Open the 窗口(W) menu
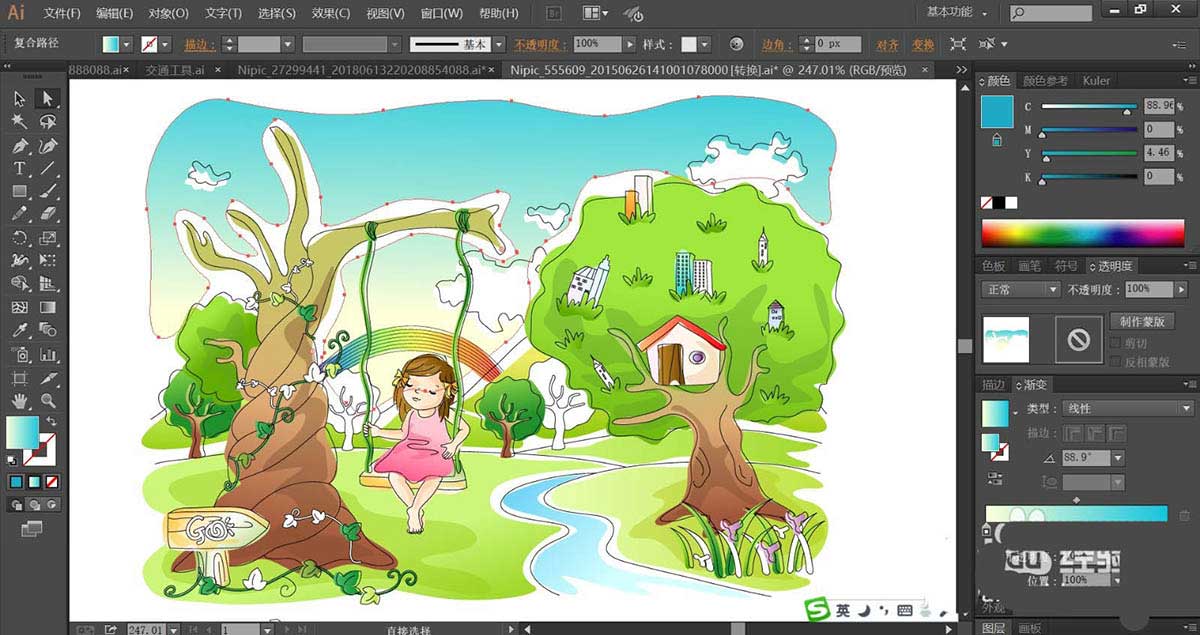Screen dimensions: 1200x635 tap(441, 13)
